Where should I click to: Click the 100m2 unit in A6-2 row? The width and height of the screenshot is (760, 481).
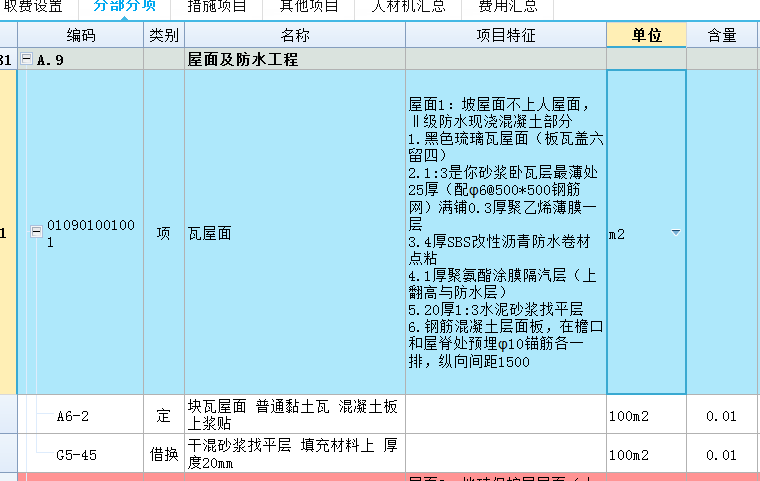pyautogui.click(x=646, y=416)
